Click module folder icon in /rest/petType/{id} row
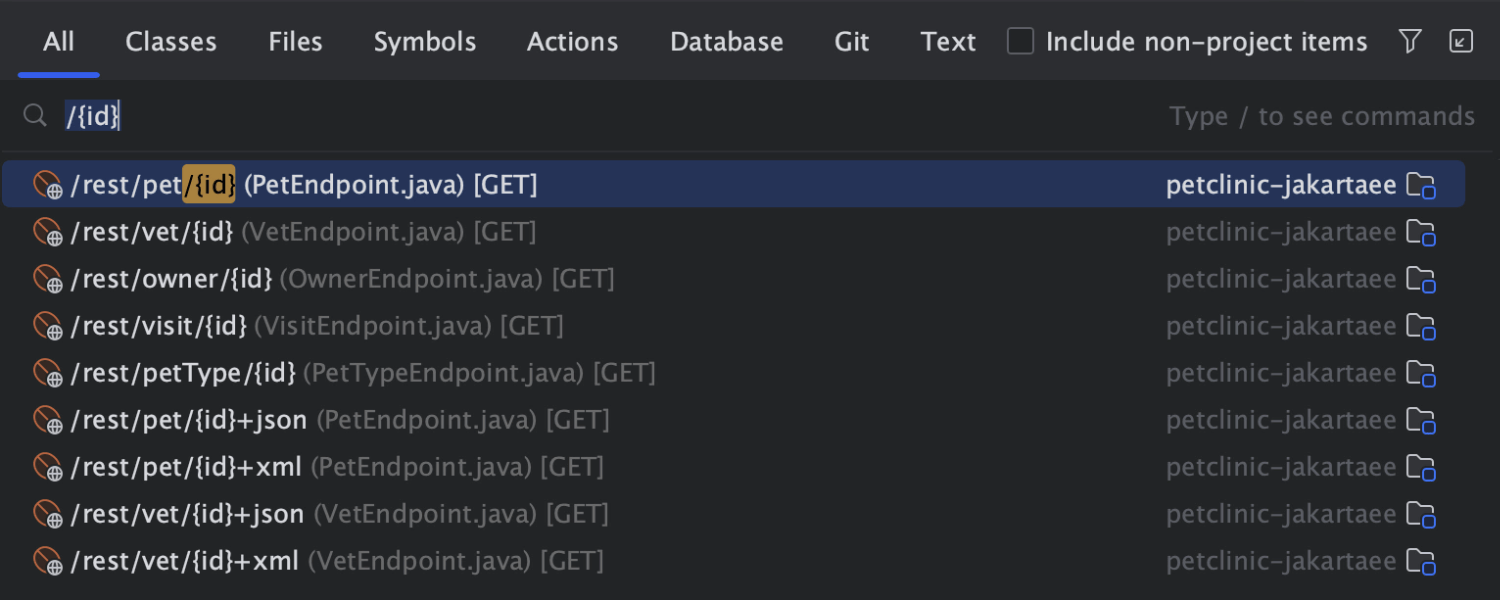Image resolution: width=1500 pixels, height=600 pixels. (x=1420, y=373)
